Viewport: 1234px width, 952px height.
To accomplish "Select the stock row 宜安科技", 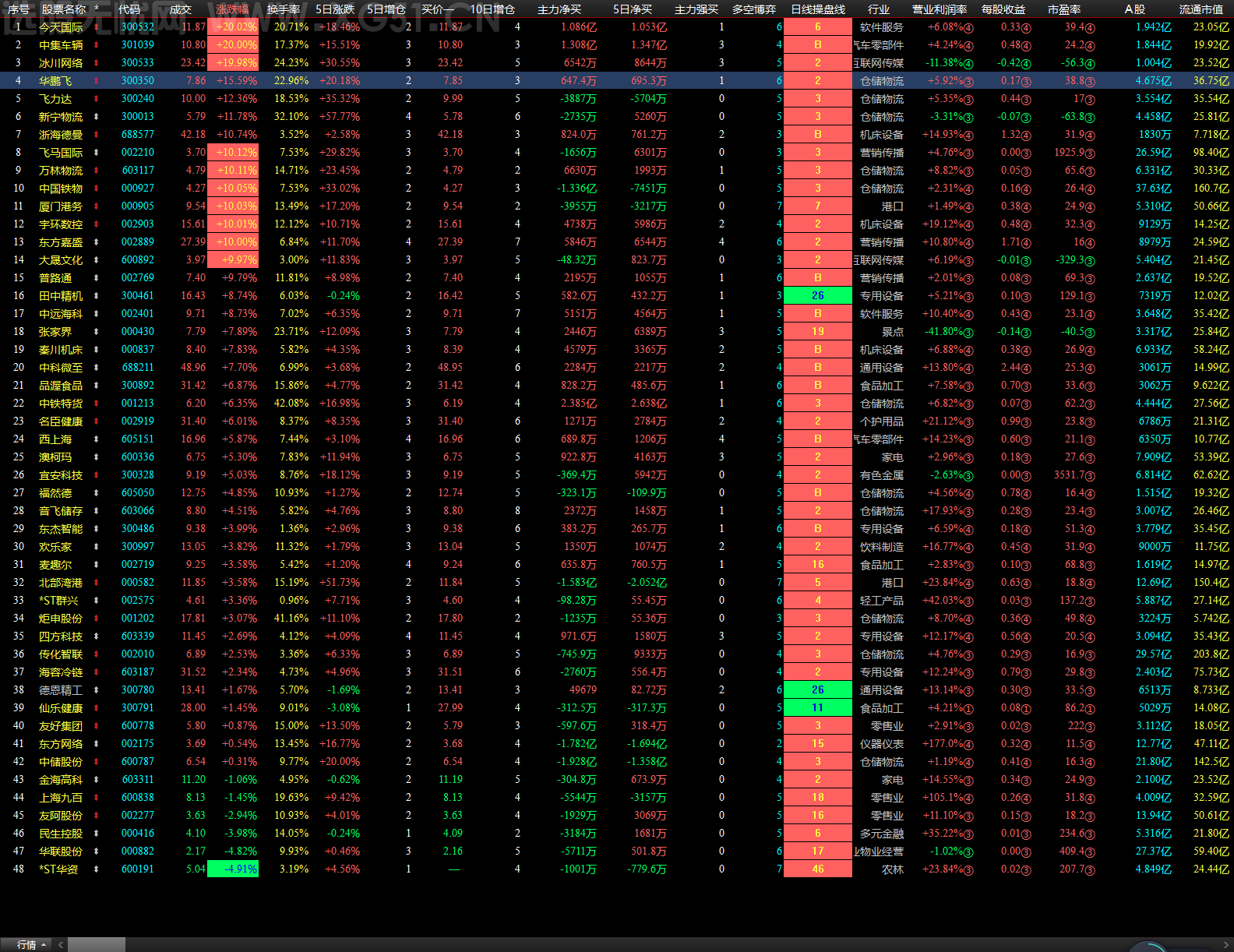I will [617, 475].
